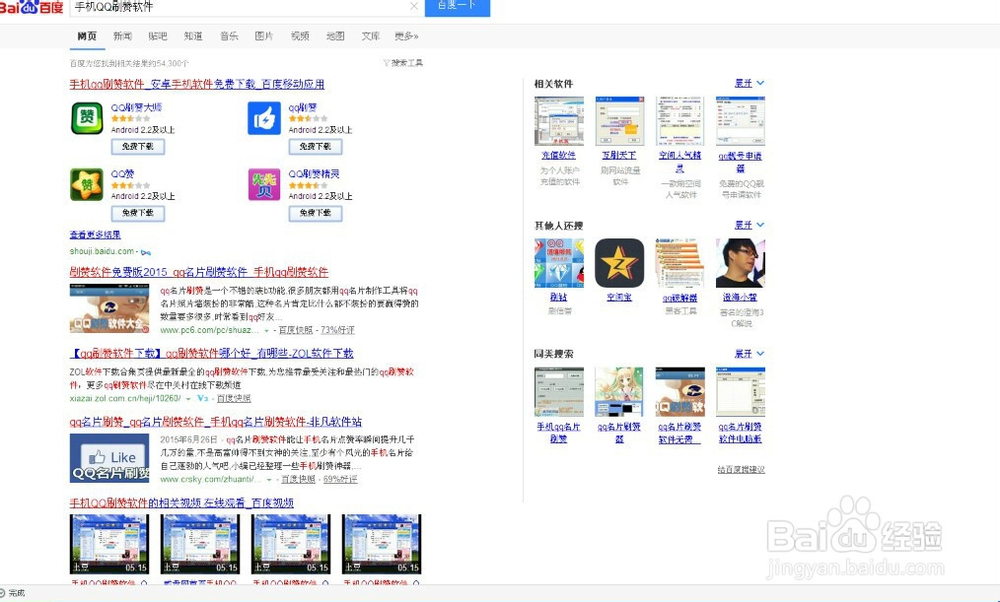Open the first related video thumbnail
Screen dimensions: 1000x602
pos(109,544)
